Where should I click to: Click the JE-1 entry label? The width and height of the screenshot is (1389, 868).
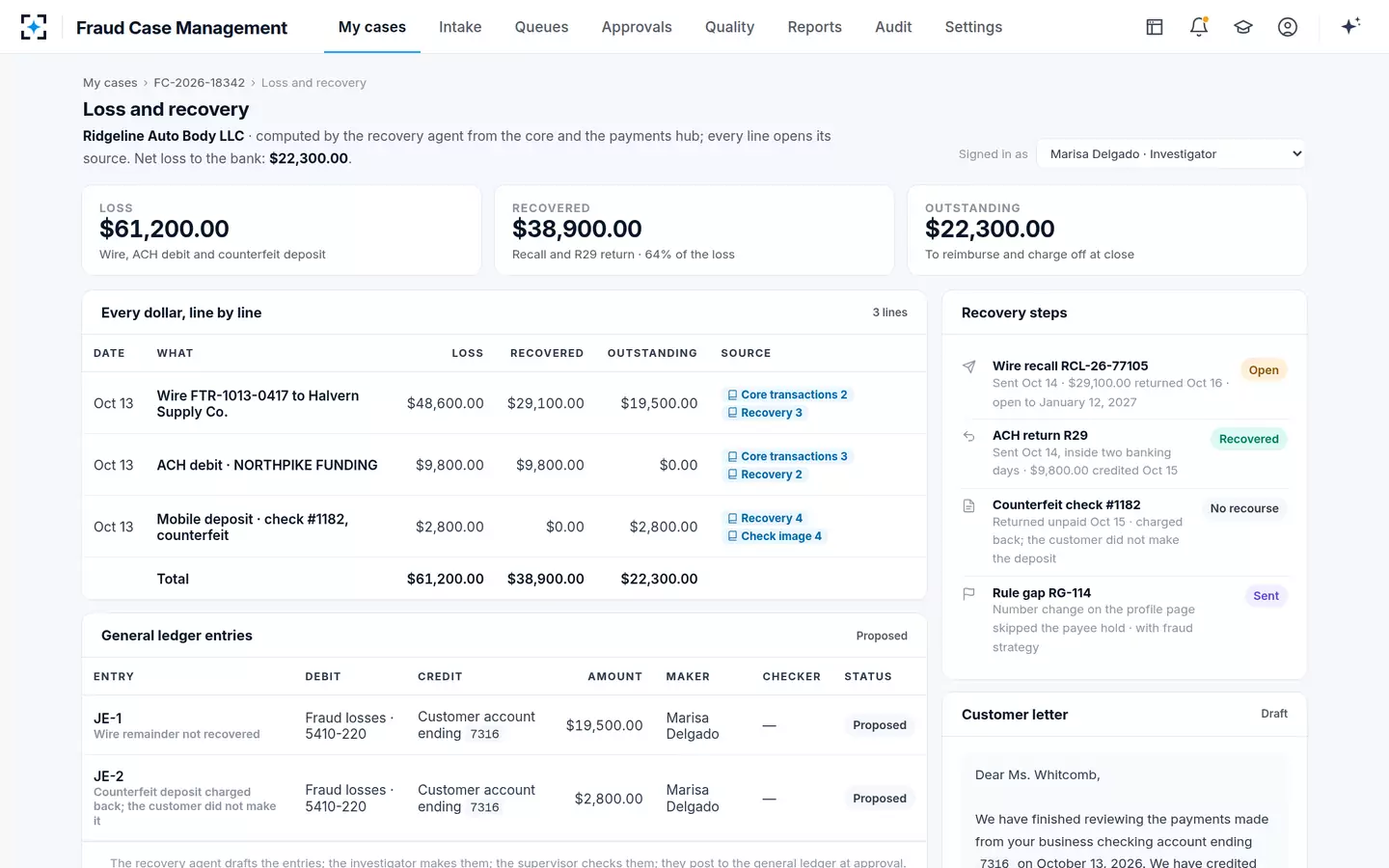107,719
